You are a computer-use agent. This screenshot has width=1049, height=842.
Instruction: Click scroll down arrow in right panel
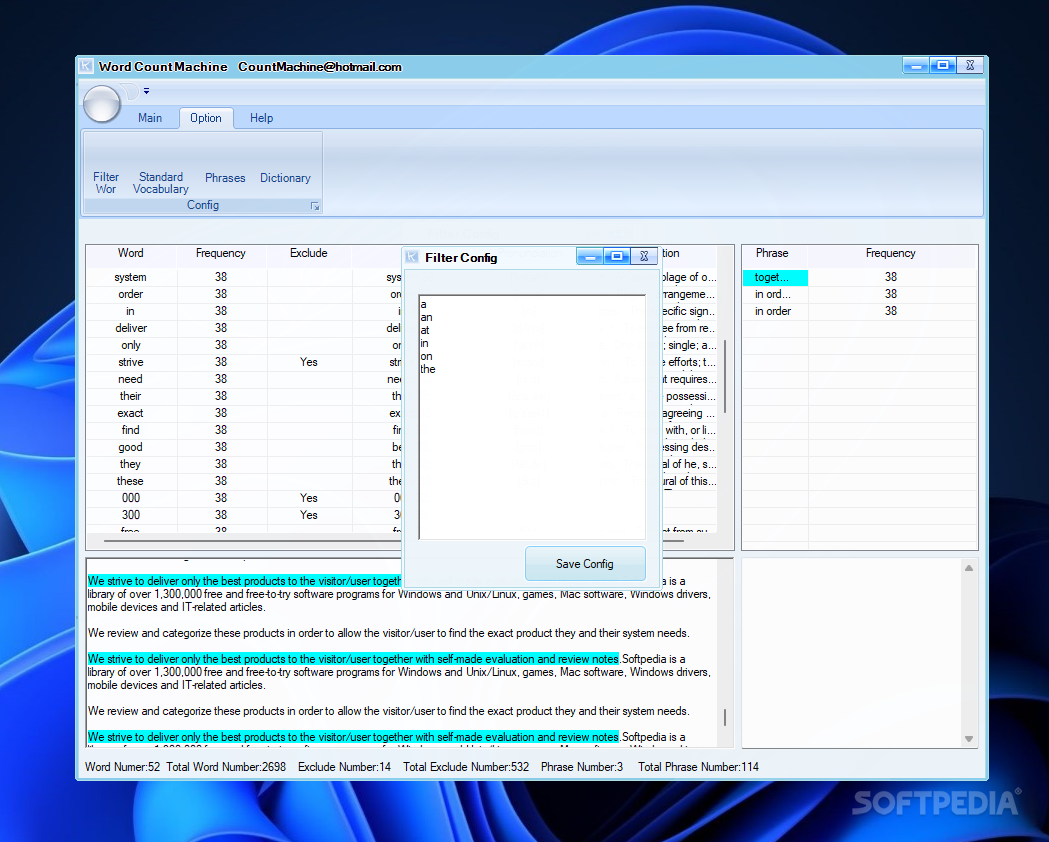click(969, 739)
